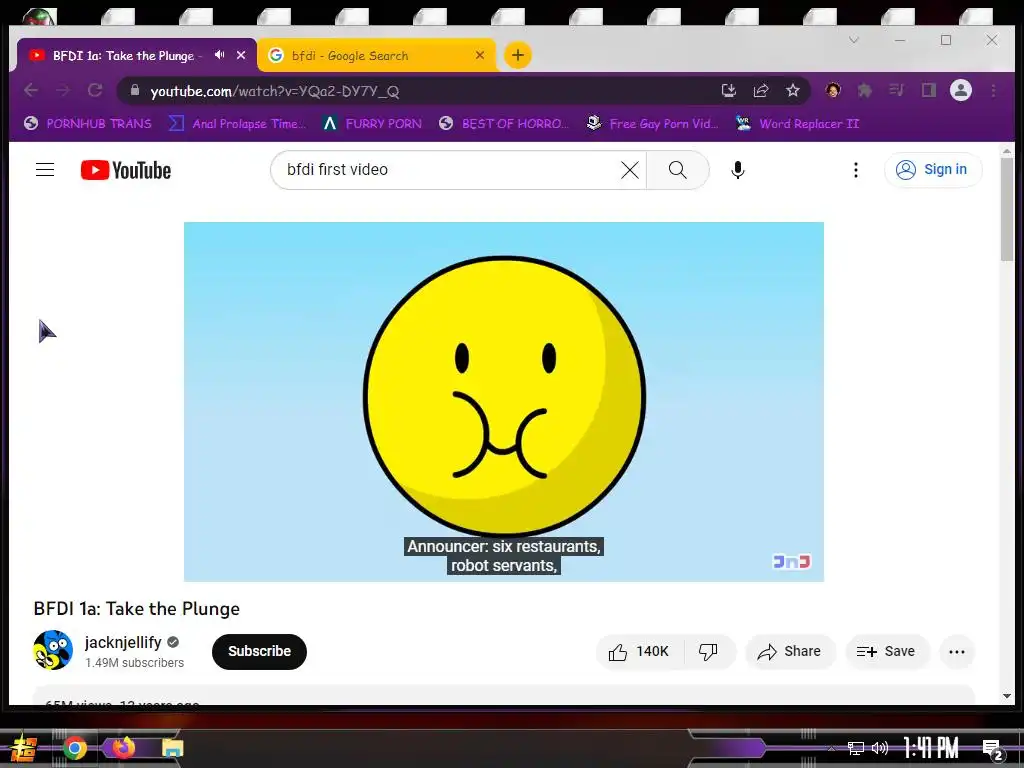Go back in browser history

click(x=31, y=90)
